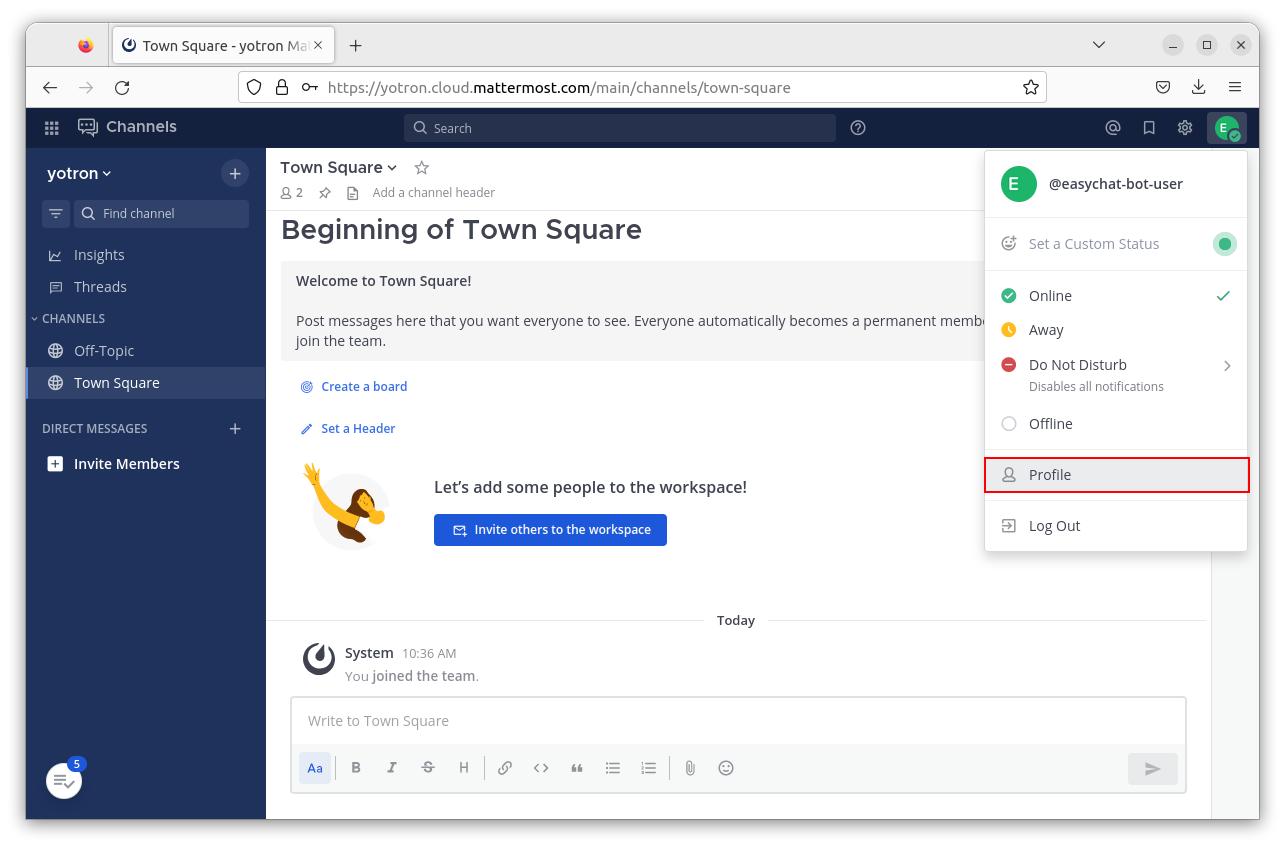Choose Log Out from user menu
Screen dimensions: 1285x848
[1116, 526]
